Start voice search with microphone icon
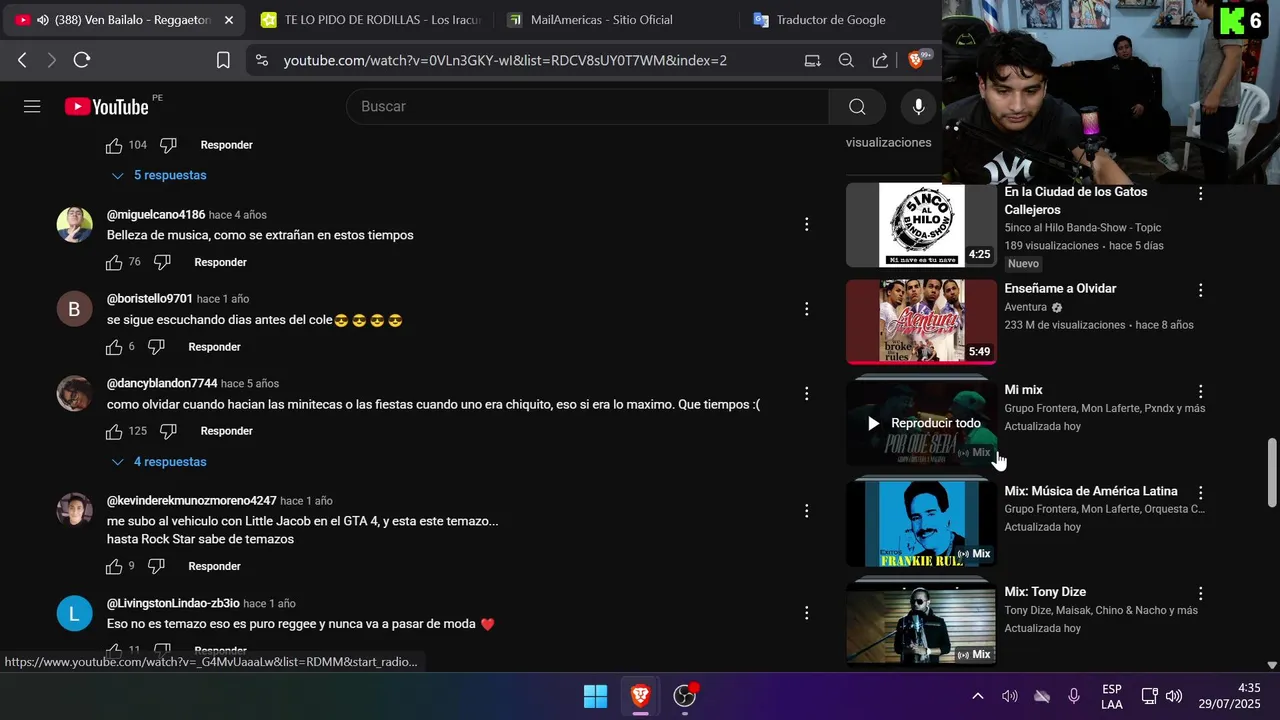Screen dimensions: 1280x720 tap(918, 107)
